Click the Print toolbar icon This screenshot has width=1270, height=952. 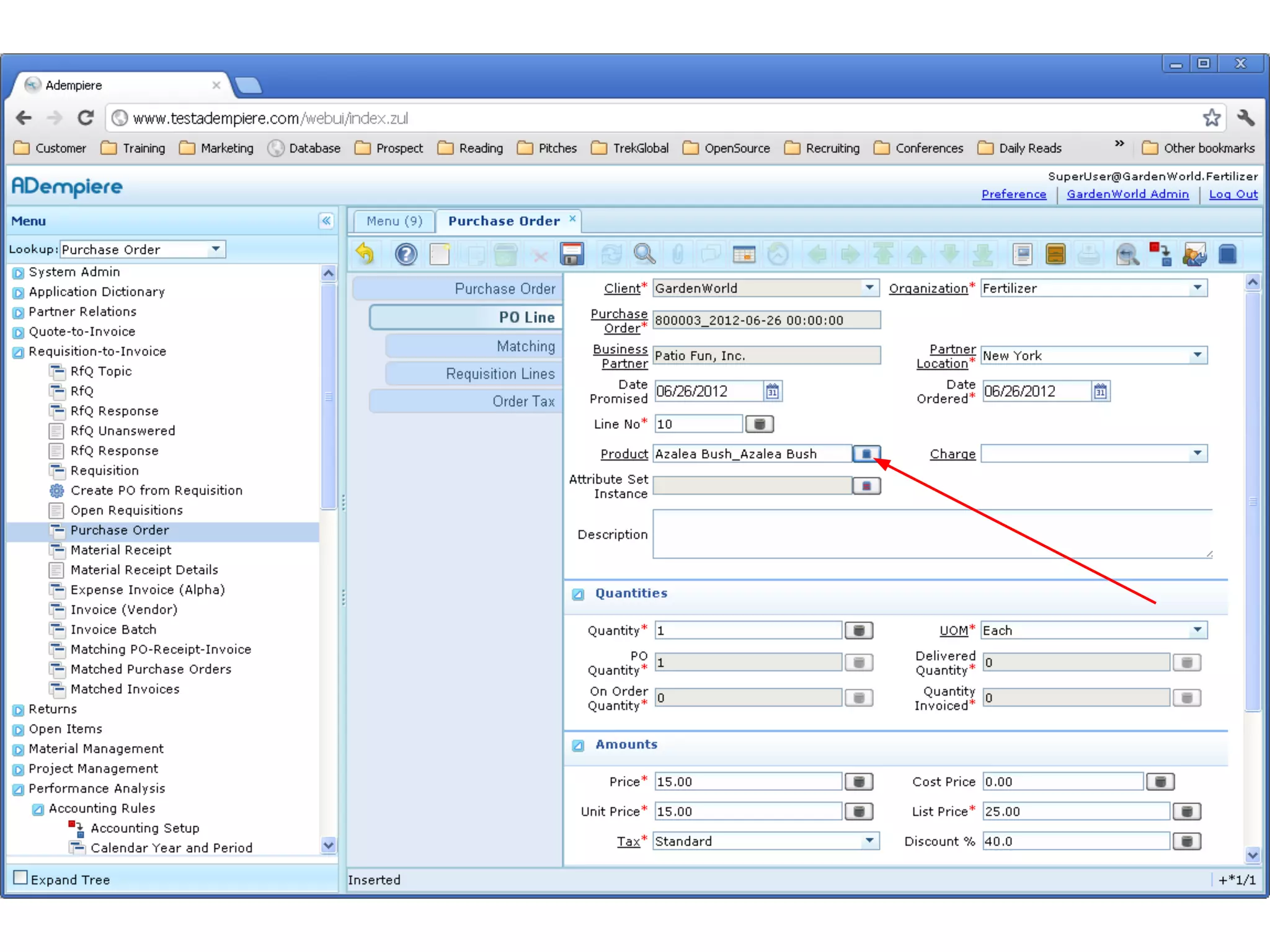pos(1088,254)
